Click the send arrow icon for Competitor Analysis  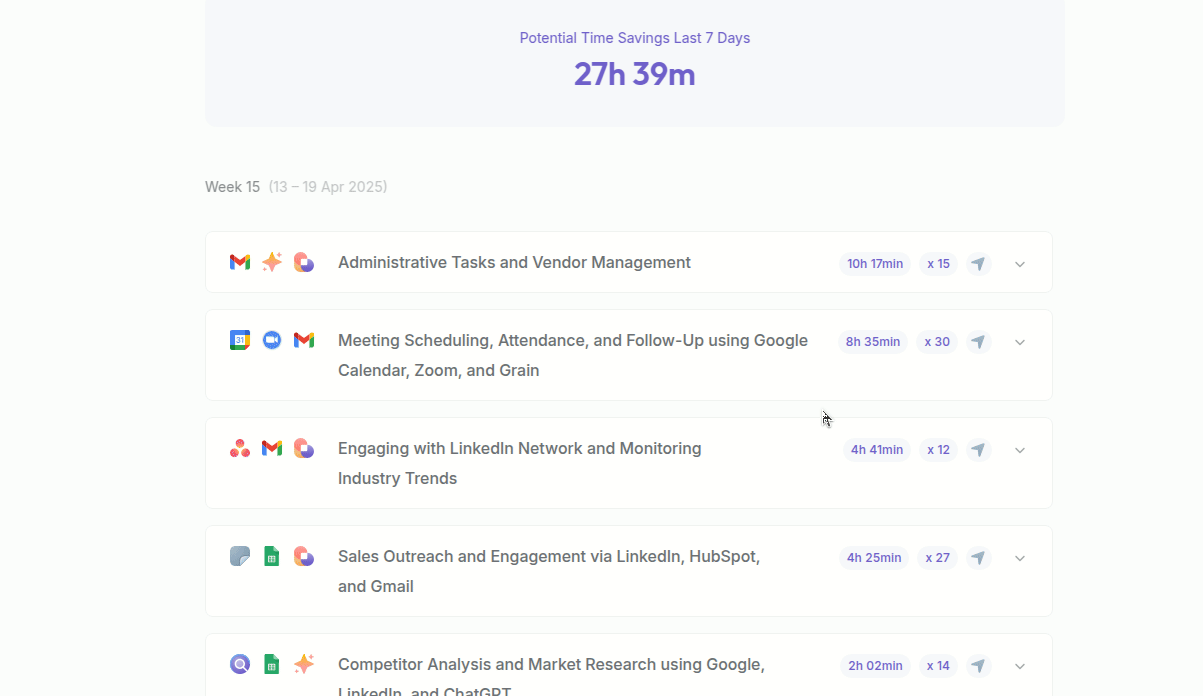tap(979, 666)
